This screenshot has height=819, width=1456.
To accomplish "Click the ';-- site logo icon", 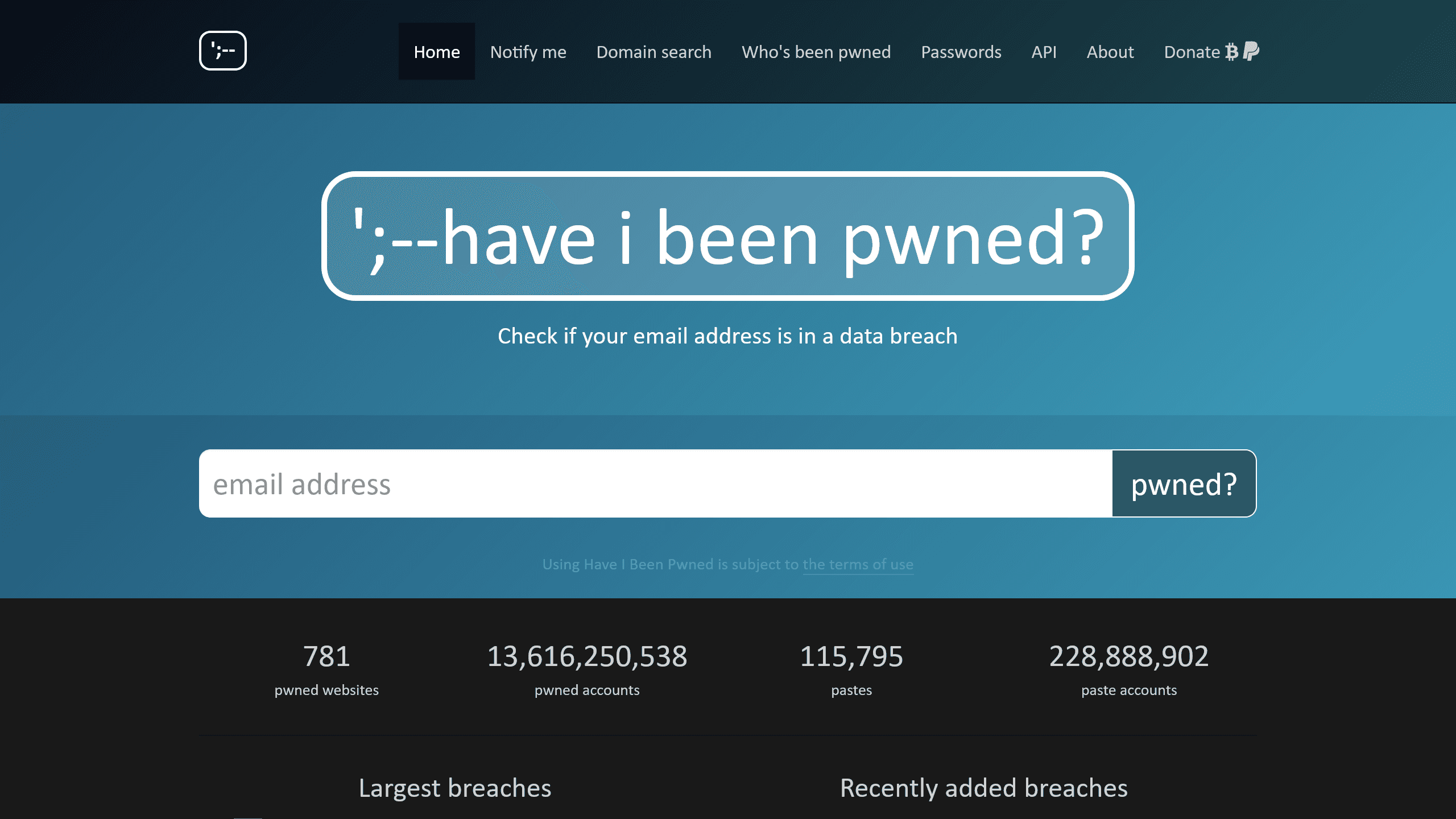I will 222,51.
